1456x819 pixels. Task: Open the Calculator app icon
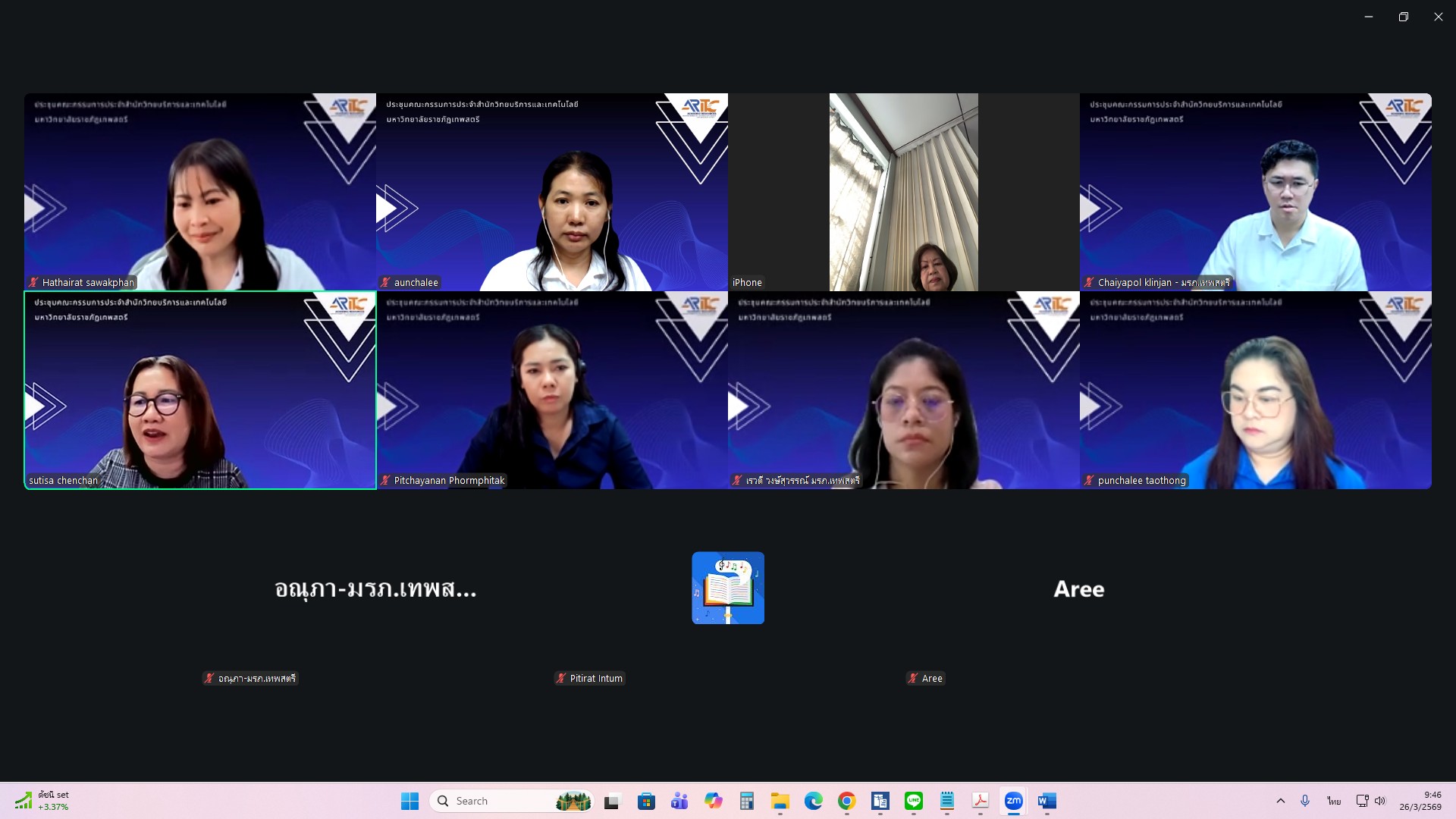(746, 801)
